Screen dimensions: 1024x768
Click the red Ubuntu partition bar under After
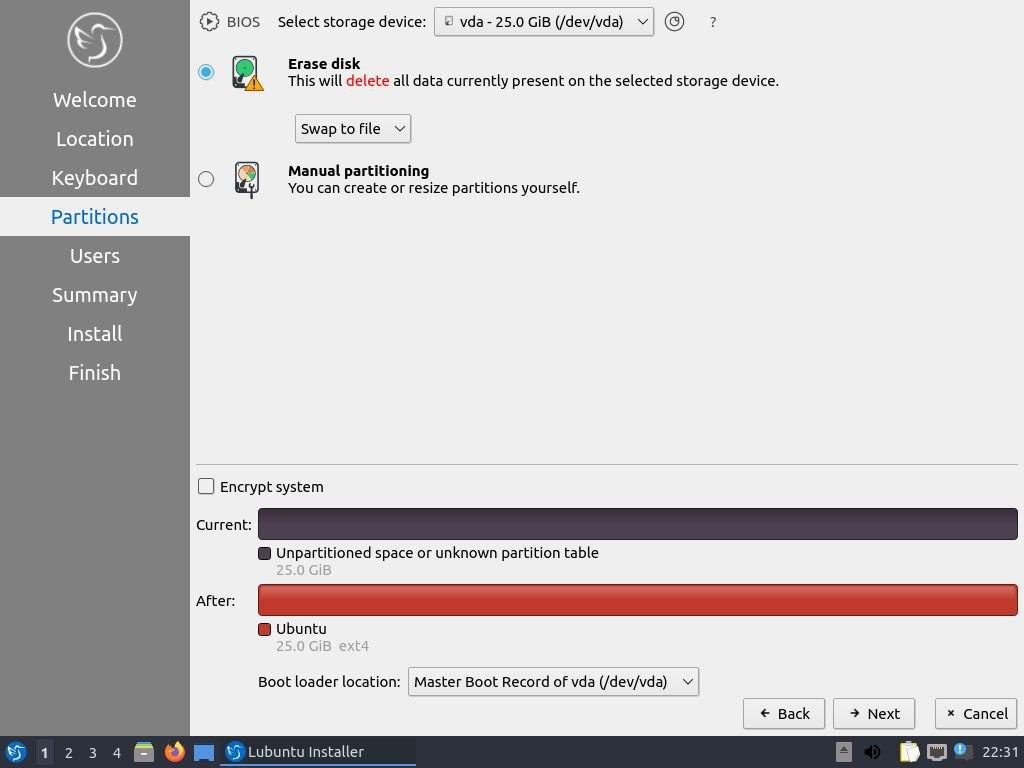[637, 600]
